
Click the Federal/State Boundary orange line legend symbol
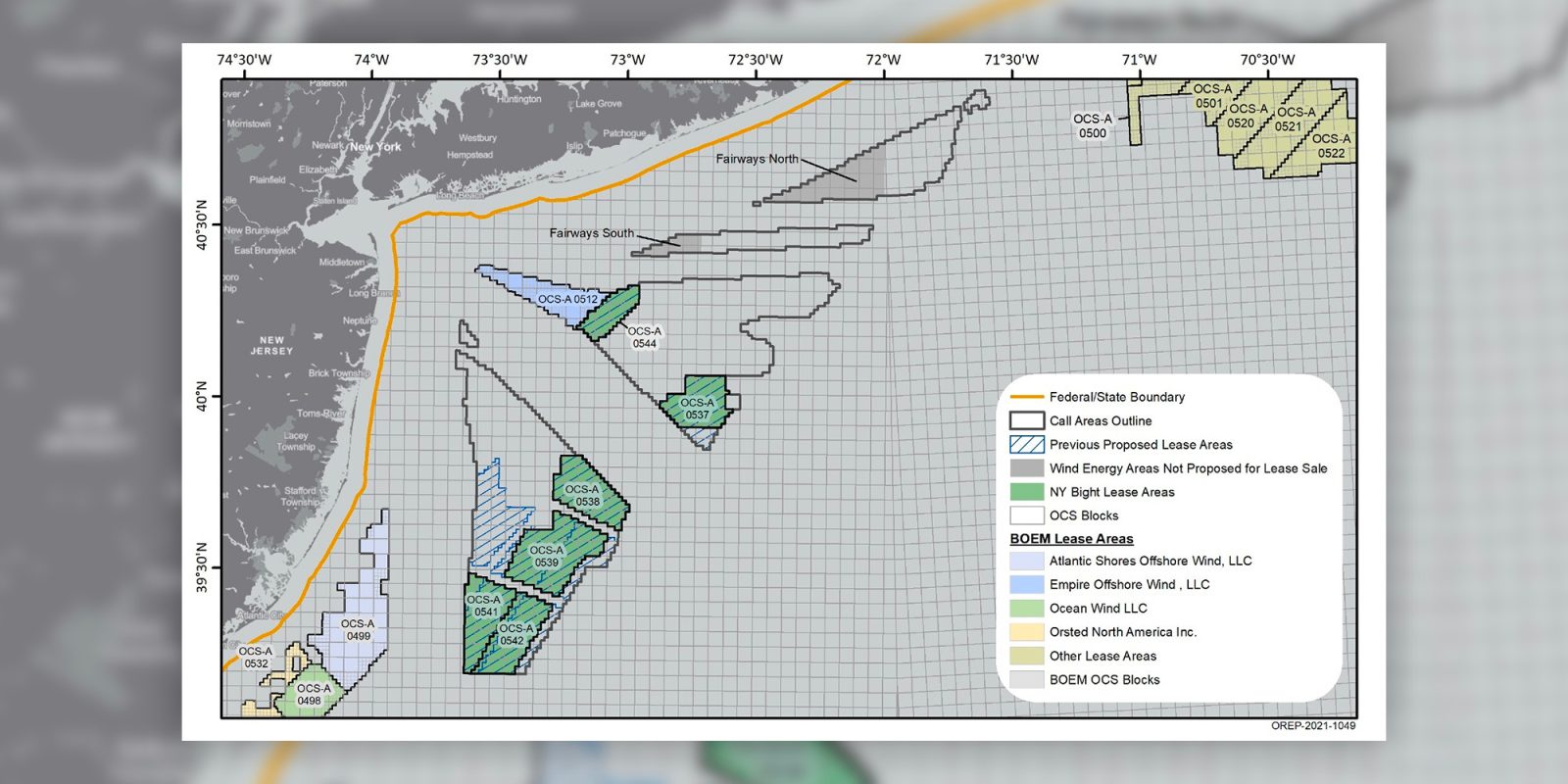1026,397
